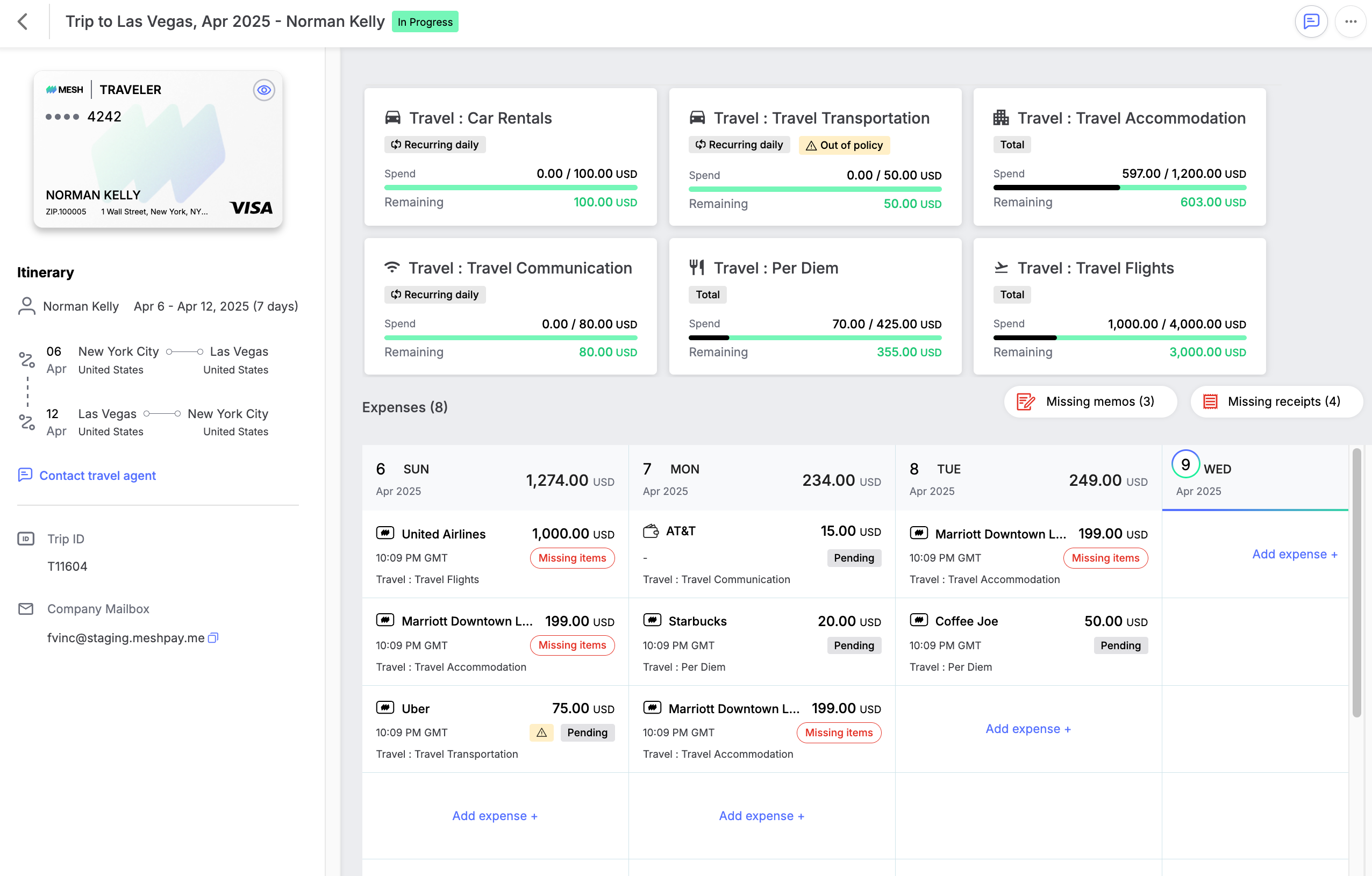Click the wallet icon beside AT&T
Viewport: 1372px width, 876px height.
pyautogui.click(x=651, y=531)
